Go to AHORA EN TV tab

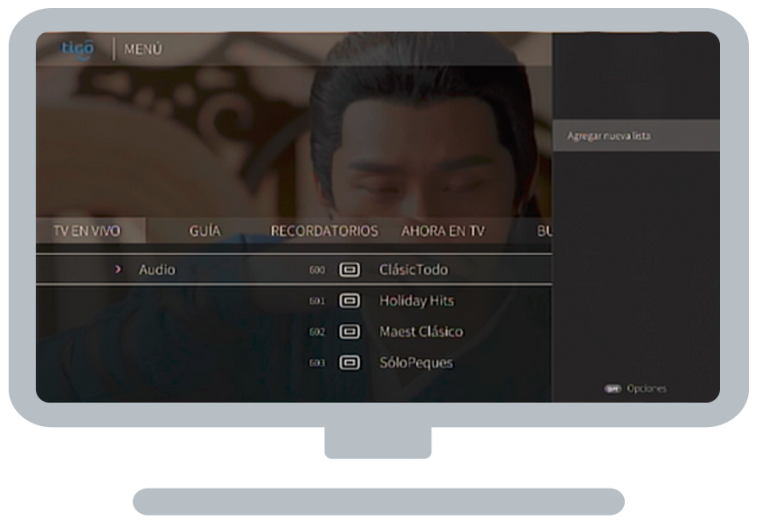click(442, 231)
